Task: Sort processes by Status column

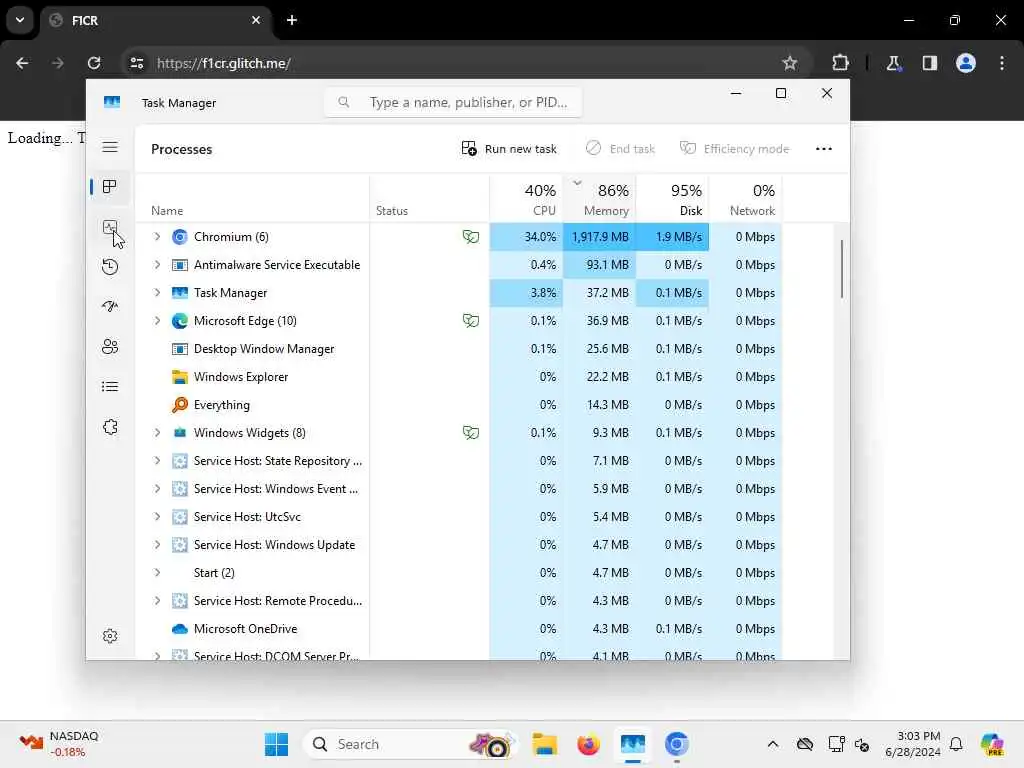Action: (x=429, y=199)
